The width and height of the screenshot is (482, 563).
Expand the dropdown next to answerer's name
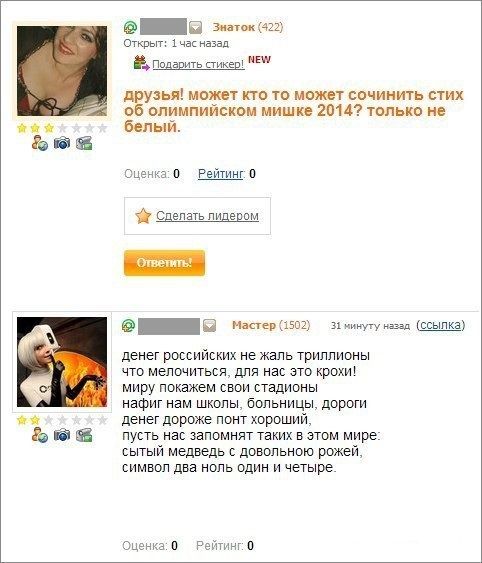pyautogui.click(x=209, y=326)
